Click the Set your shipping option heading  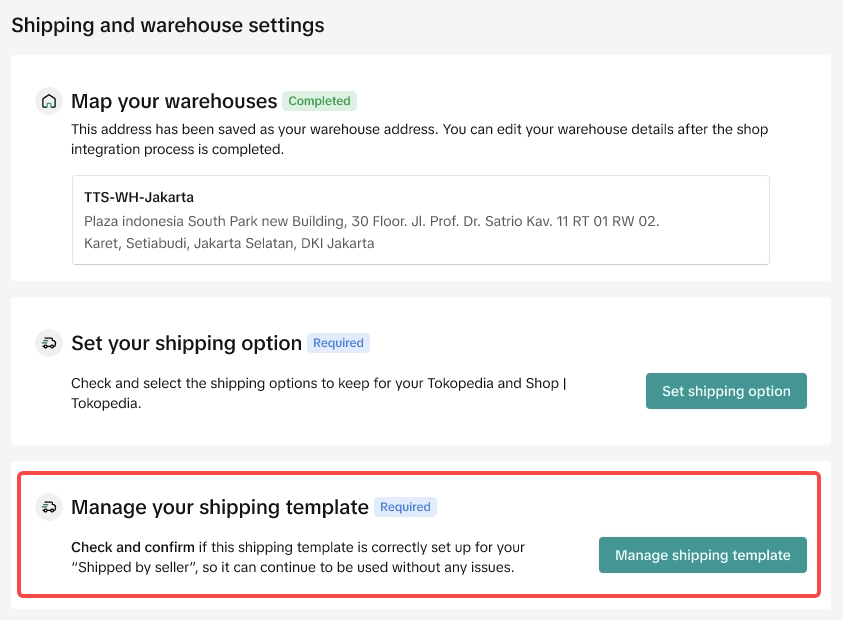coord(186,343)
